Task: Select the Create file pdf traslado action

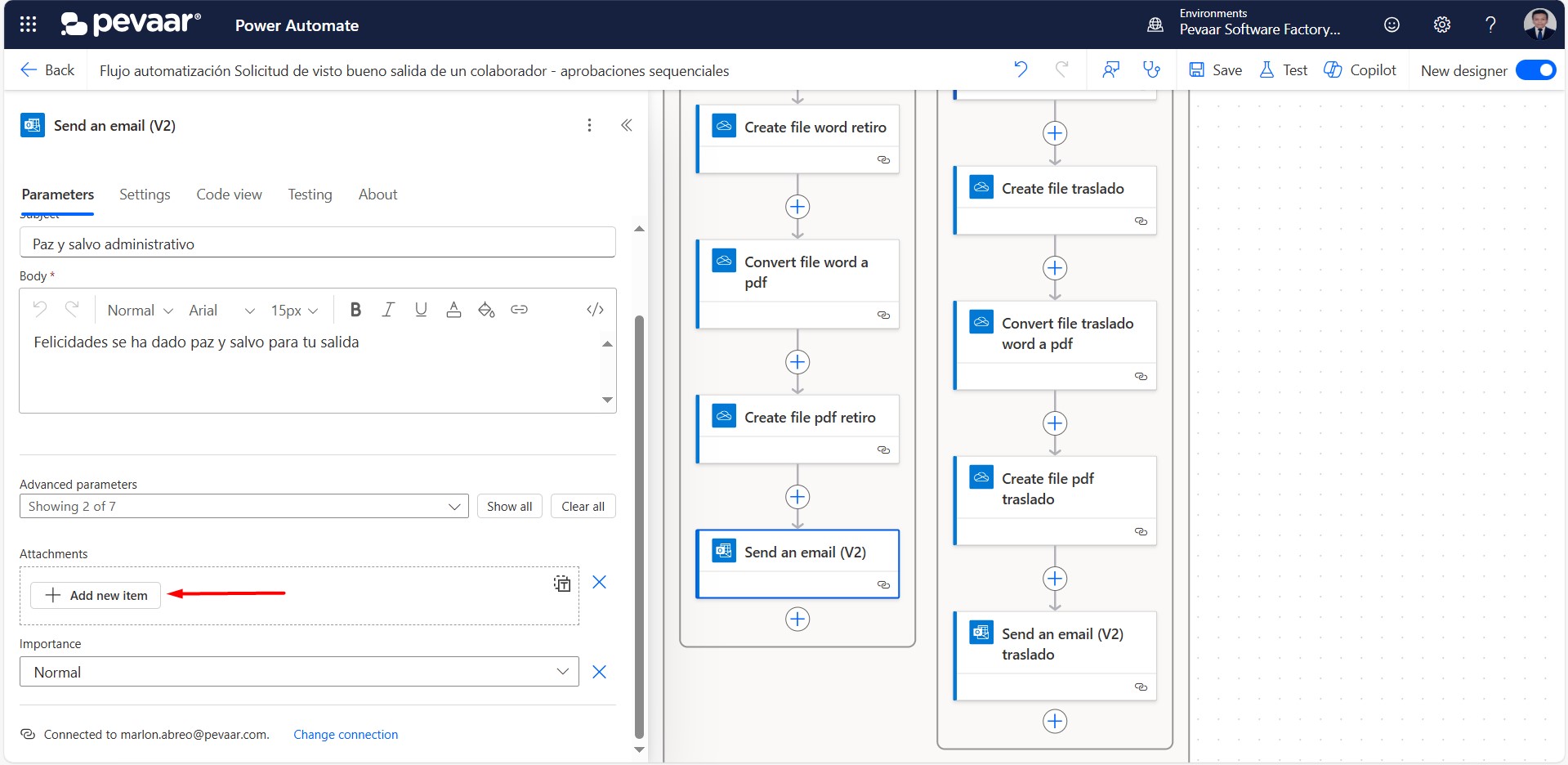Action: click(x=1055, y=500)
